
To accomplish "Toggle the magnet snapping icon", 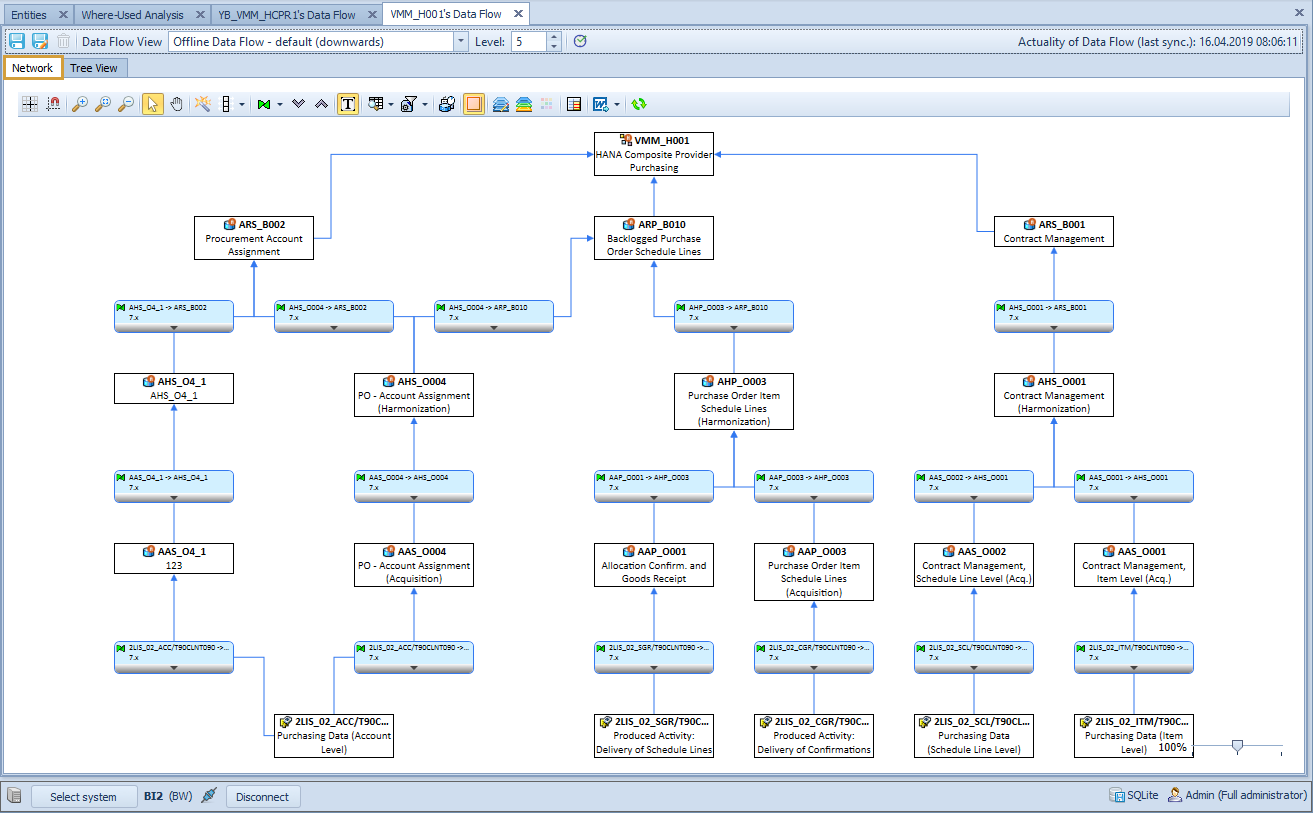I will click(x=52, y=103).
